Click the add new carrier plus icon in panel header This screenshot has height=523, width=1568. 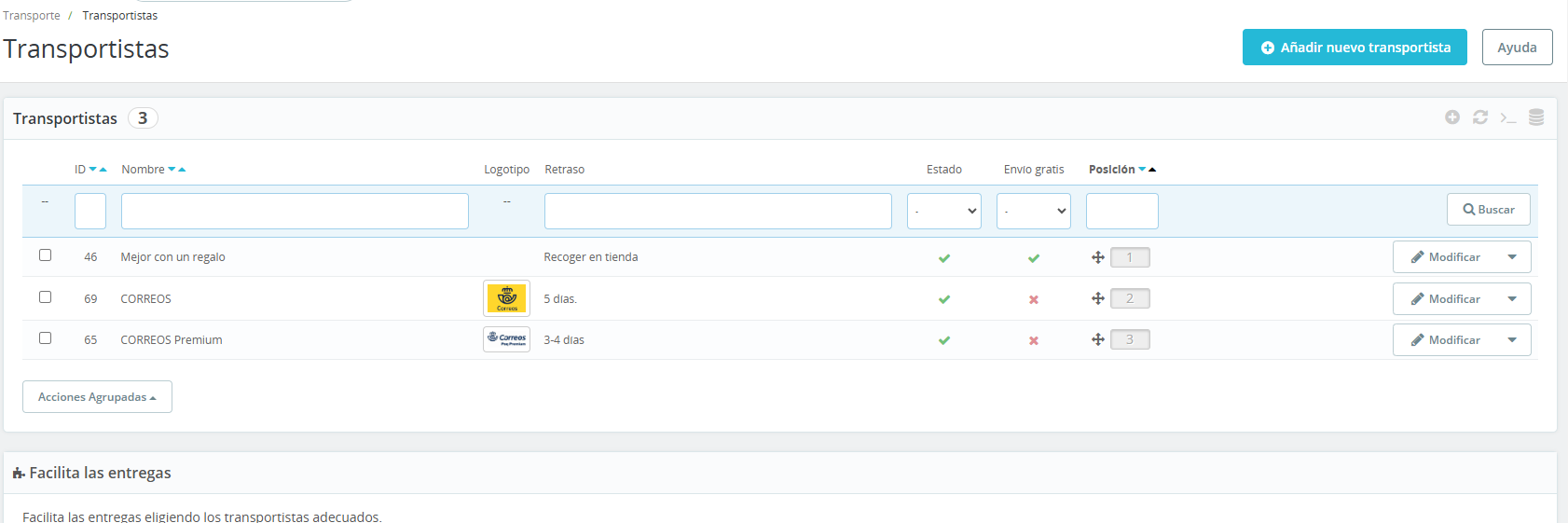point(1452,117)
